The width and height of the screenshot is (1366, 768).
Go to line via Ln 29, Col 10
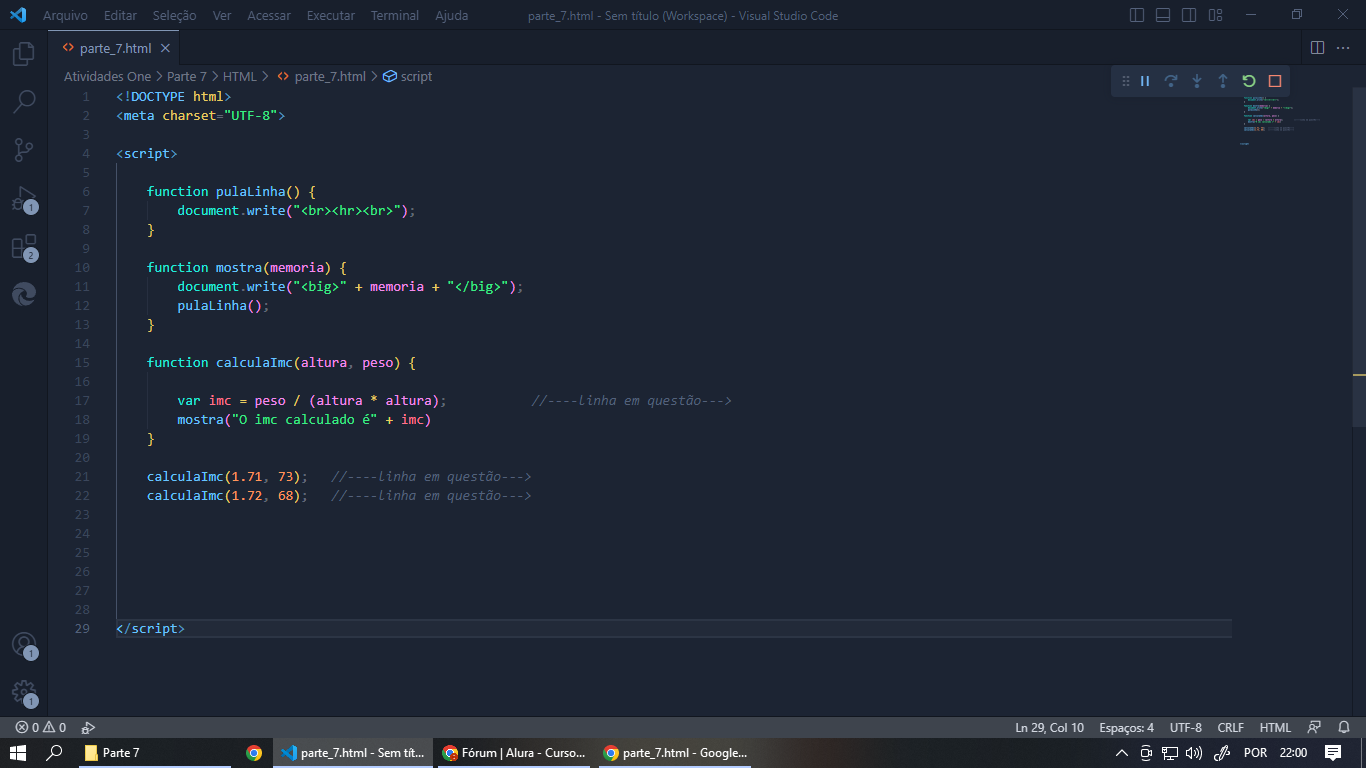pyautogui.click(x=1049, y=727)
